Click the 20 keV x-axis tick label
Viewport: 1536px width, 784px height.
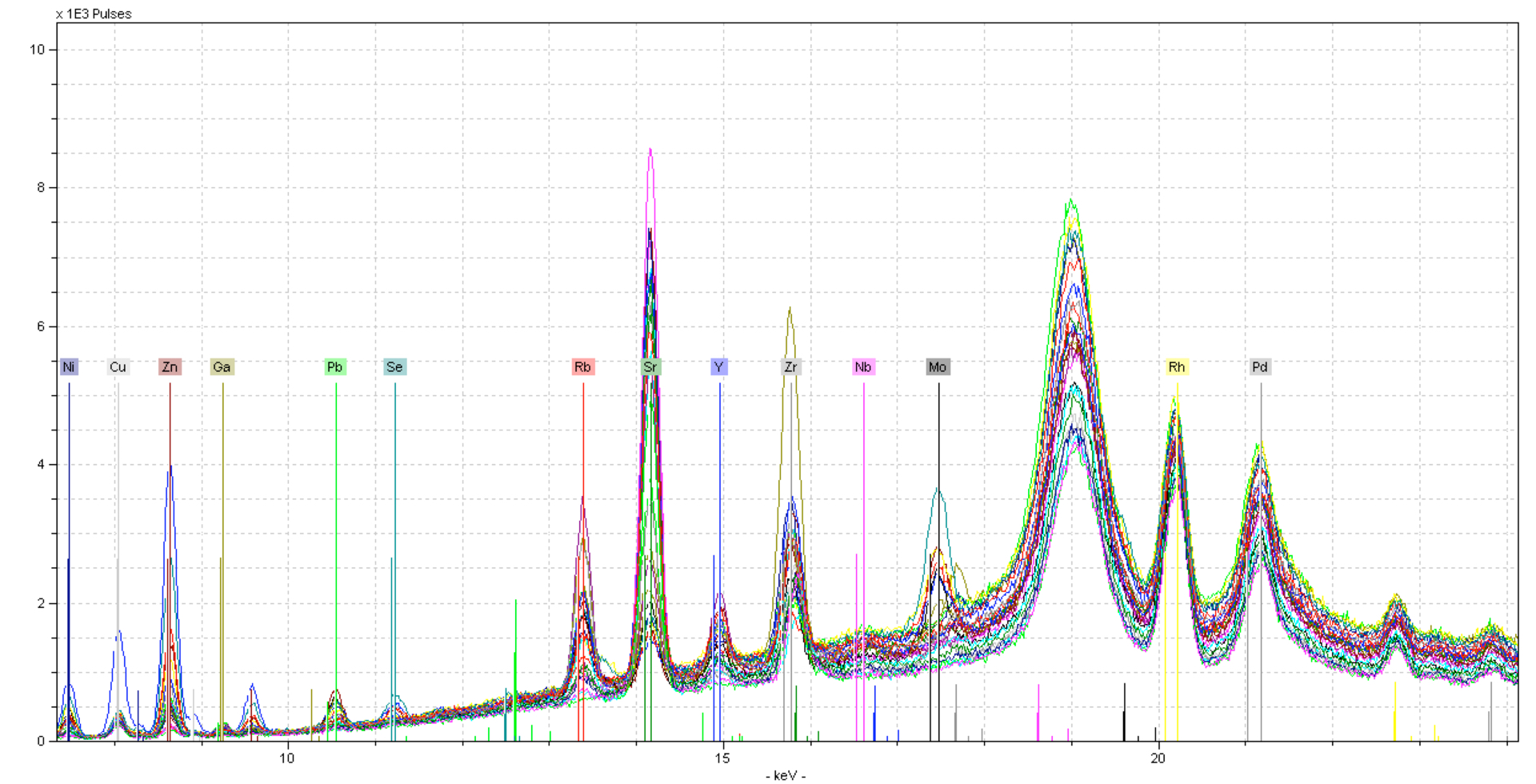pos(1158,758)
